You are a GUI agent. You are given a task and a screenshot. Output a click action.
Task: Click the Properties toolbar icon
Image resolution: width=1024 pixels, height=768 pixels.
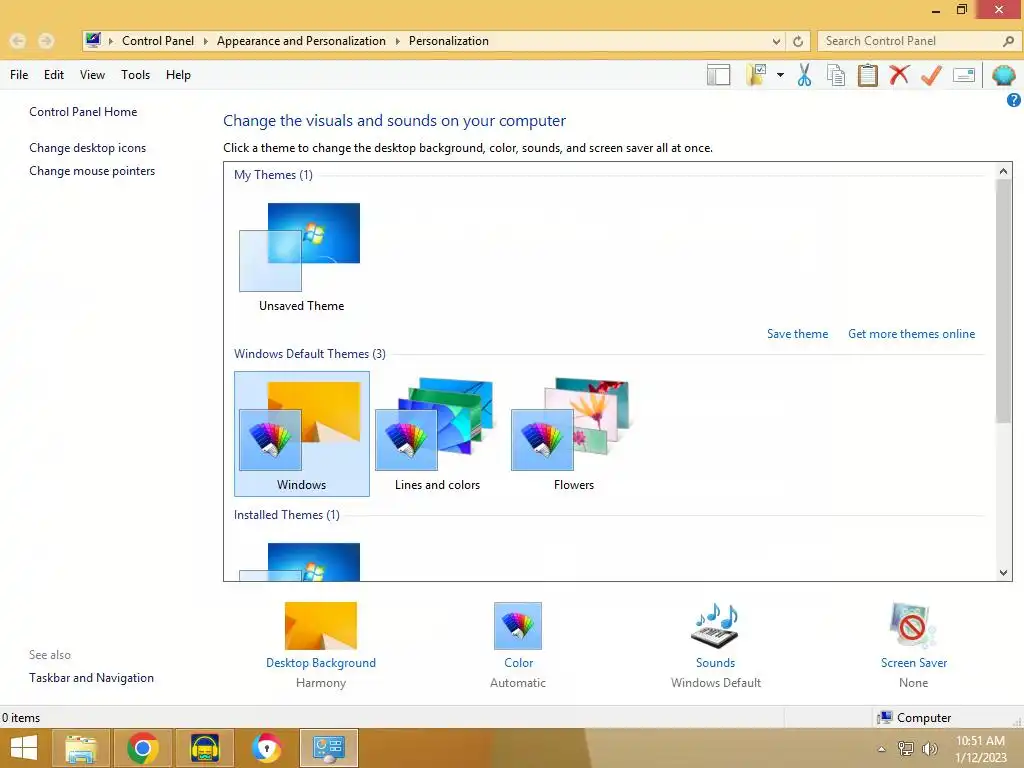tap(964, 74)
